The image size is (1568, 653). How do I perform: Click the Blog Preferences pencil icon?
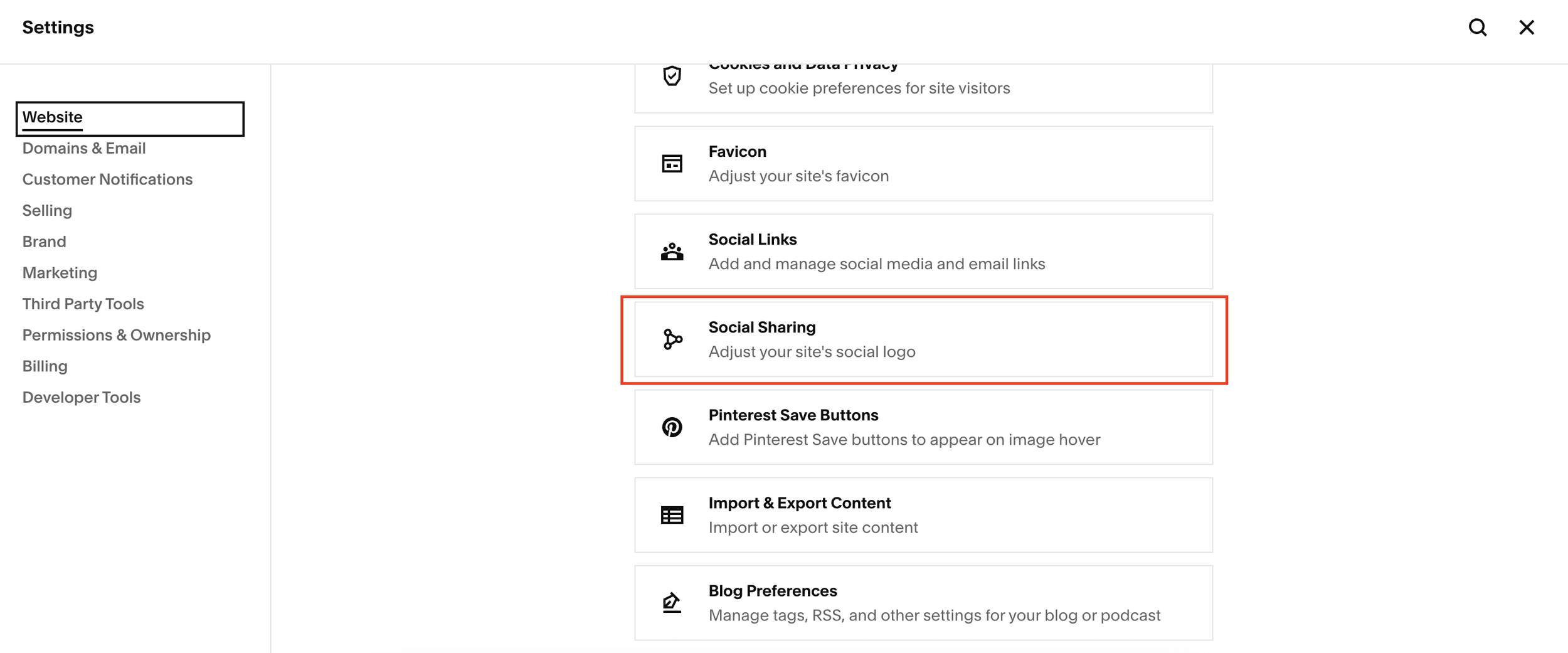(671, 602)
